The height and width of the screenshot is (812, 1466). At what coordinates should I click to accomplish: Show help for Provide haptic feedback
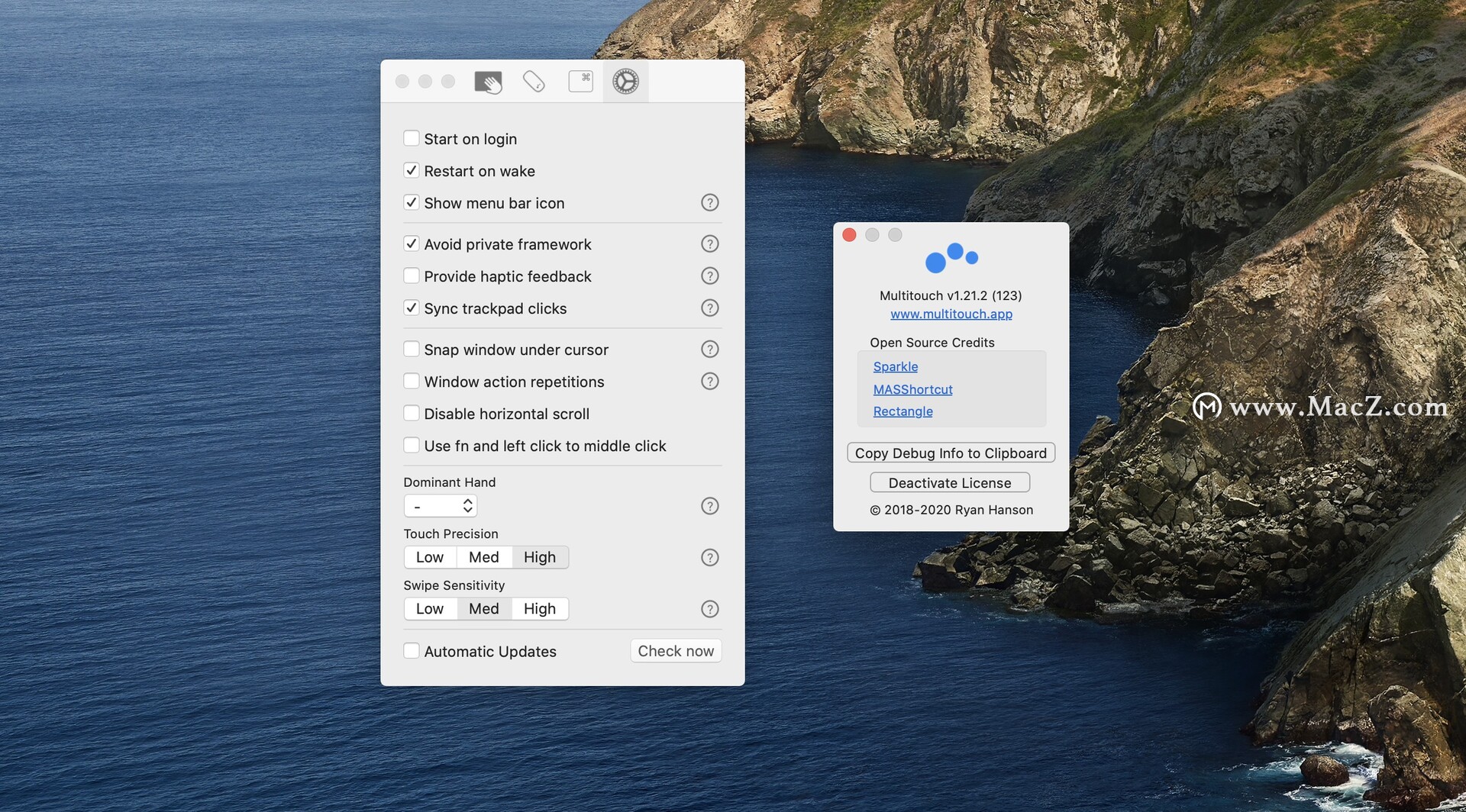coord(709,276)
